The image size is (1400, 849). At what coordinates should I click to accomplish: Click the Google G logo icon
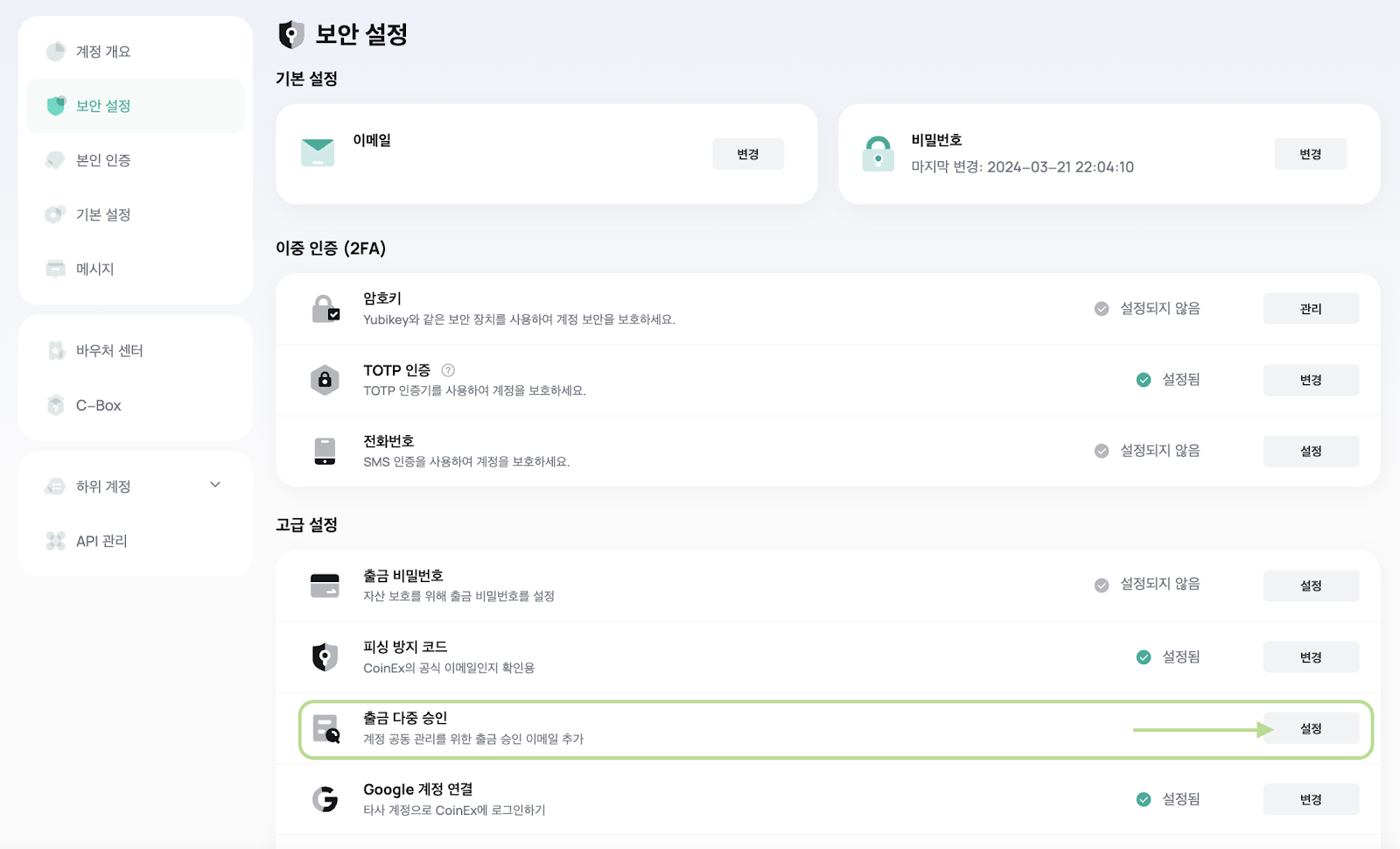click(325, 799)
